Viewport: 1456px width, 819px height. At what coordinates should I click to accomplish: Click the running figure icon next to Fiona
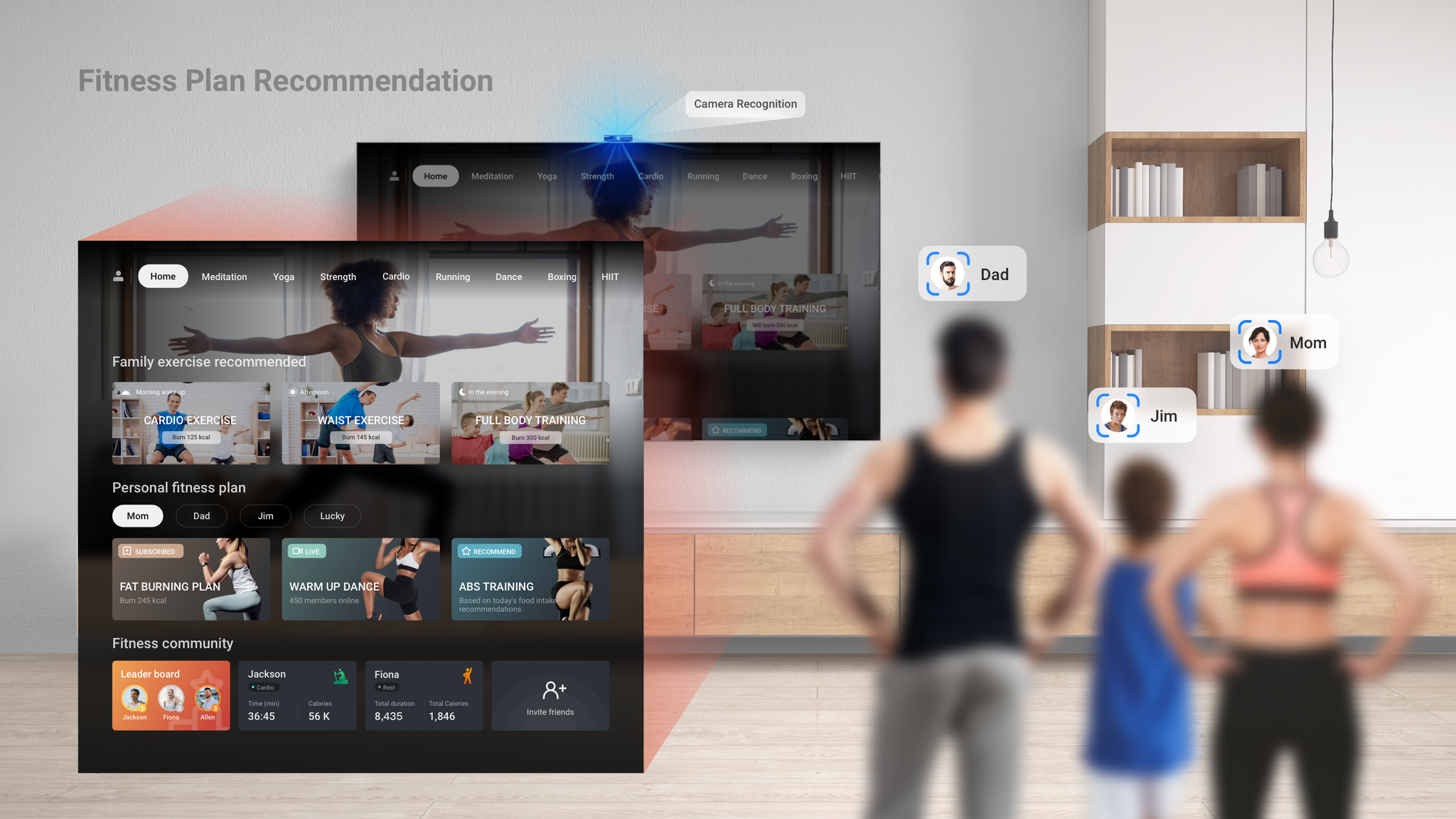468,676
